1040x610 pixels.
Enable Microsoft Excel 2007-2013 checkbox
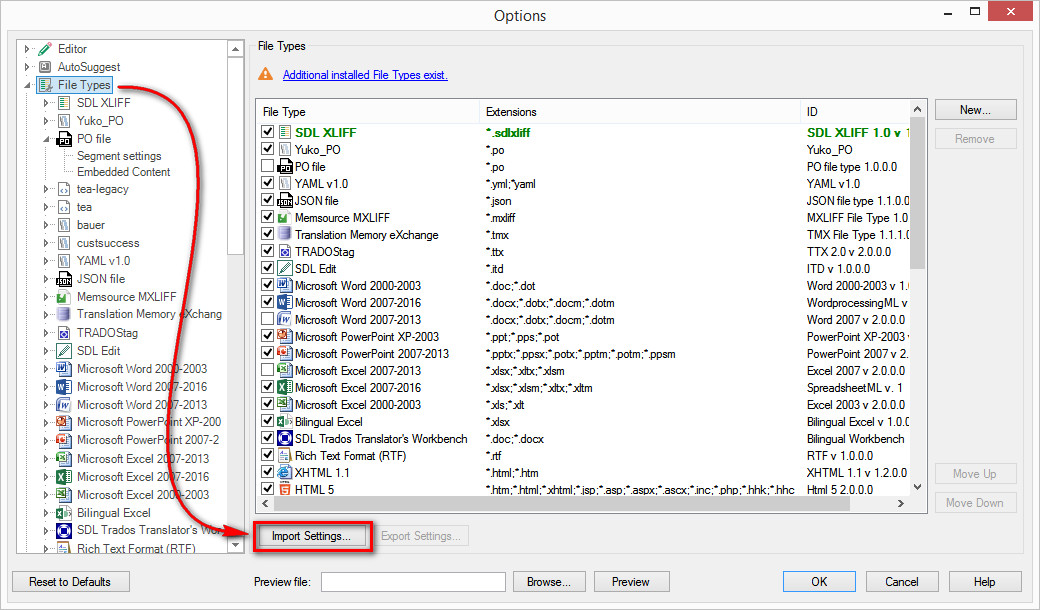[x=267, y=370]
